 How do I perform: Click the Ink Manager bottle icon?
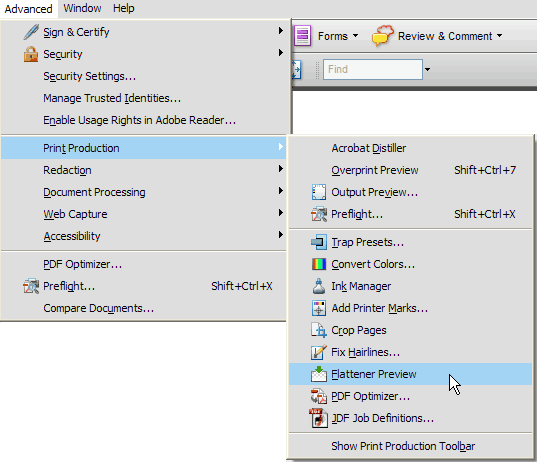coord(319,286)
